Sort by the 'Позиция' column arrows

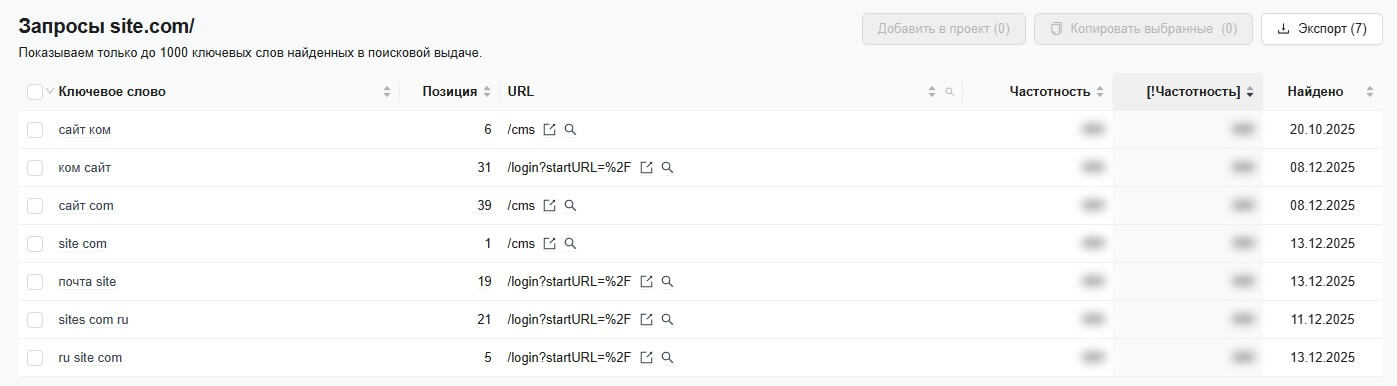[x=487, y=92]
